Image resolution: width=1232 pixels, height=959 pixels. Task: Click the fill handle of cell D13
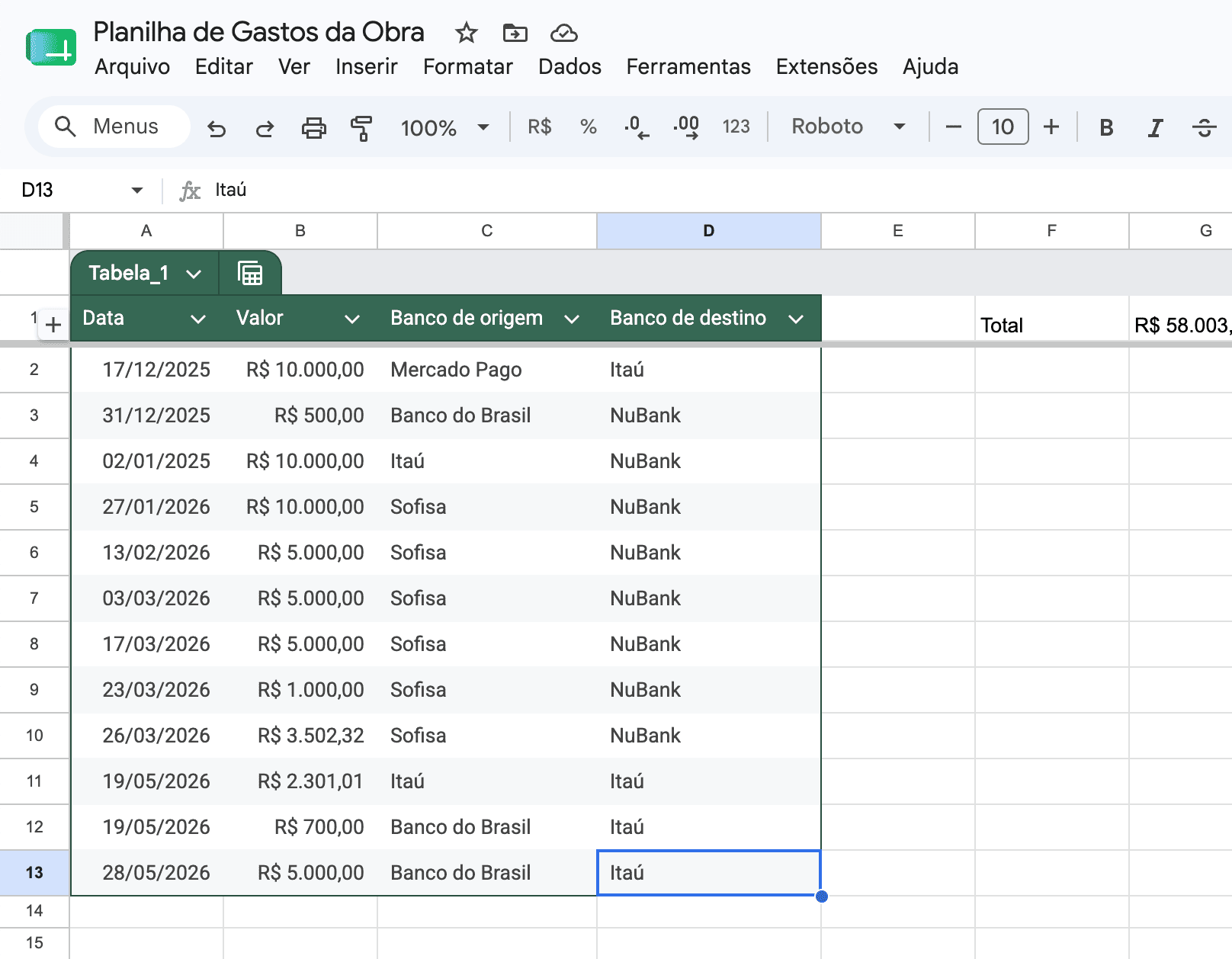821,896
